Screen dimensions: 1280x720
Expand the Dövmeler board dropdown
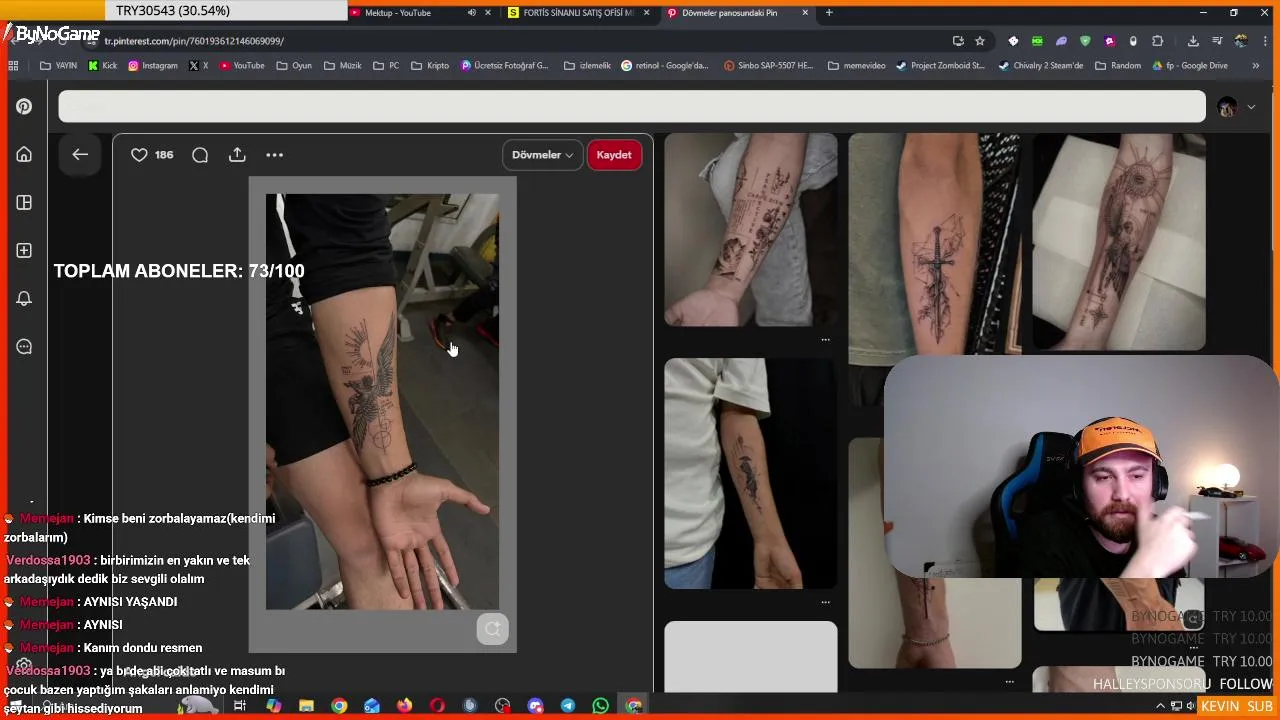542,155
